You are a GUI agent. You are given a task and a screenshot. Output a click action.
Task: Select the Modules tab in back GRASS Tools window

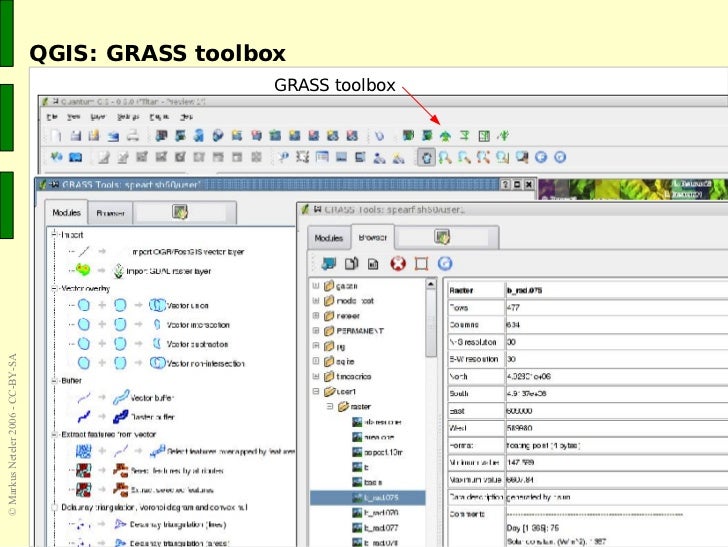[66, 213]
